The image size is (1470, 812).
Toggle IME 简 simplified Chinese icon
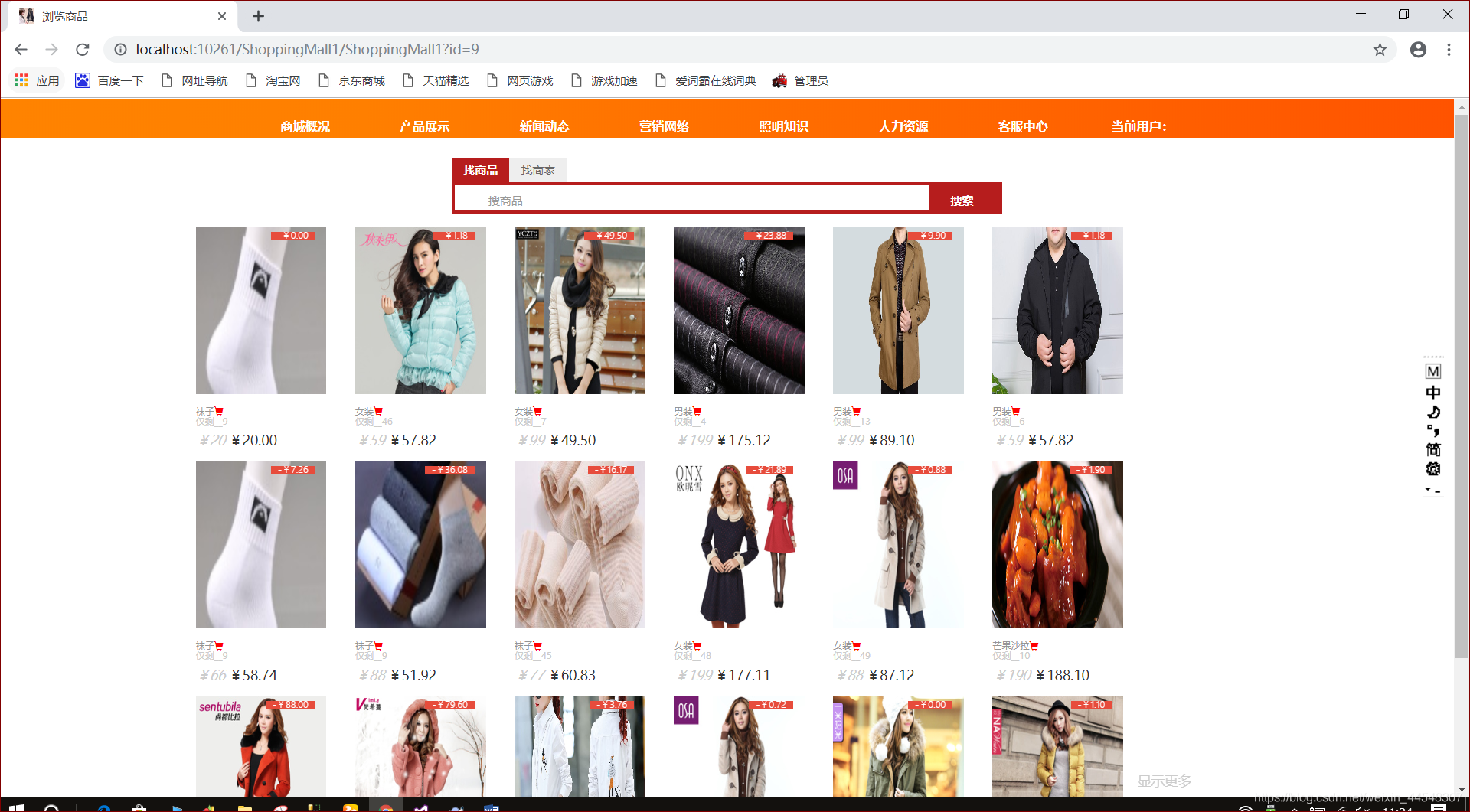point(1432,450)
